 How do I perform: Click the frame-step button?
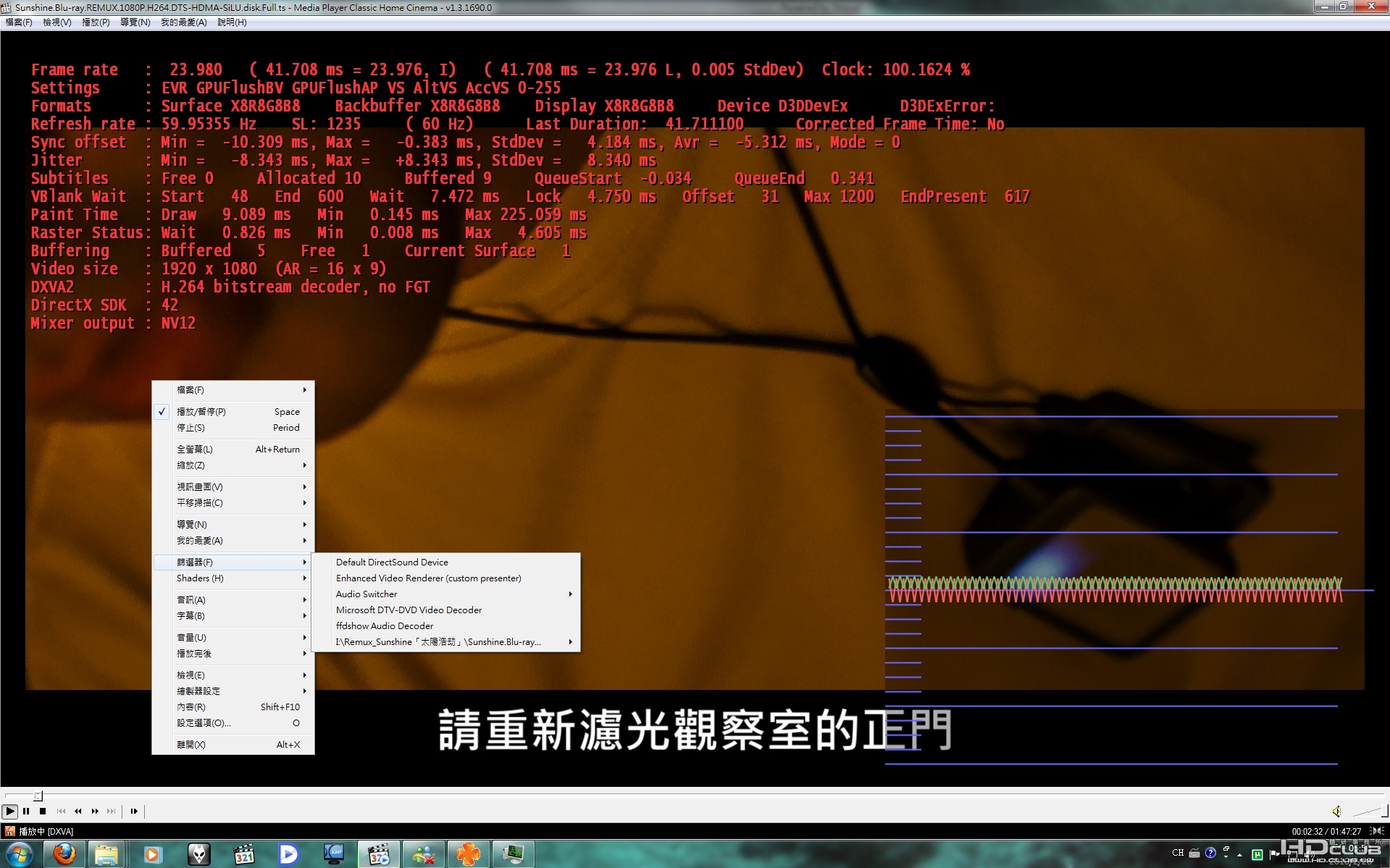(134, 812)
